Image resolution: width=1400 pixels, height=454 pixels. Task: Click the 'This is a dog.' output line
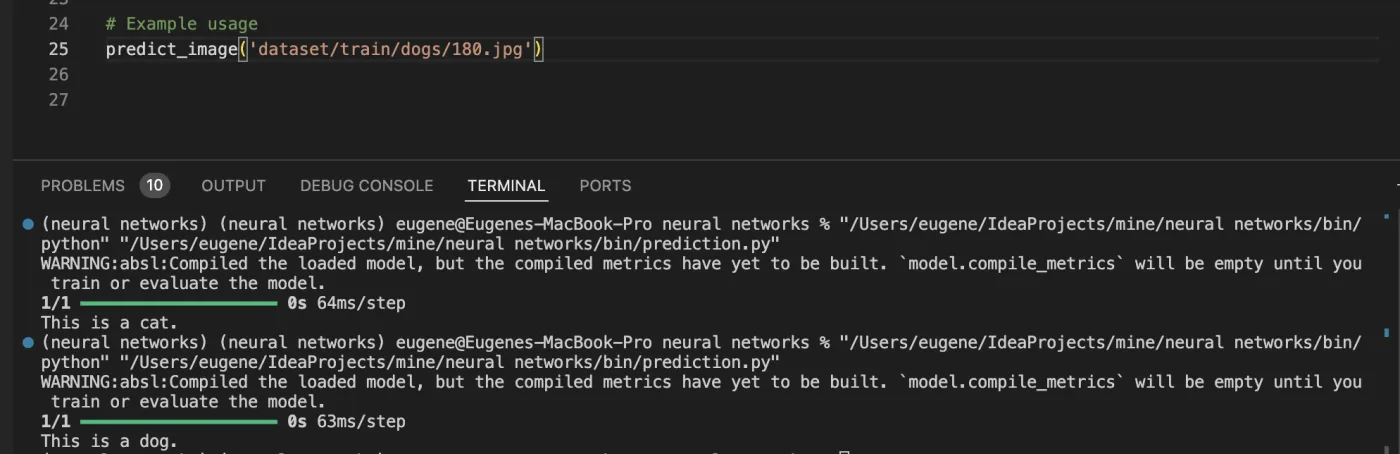tap(109, 441)
